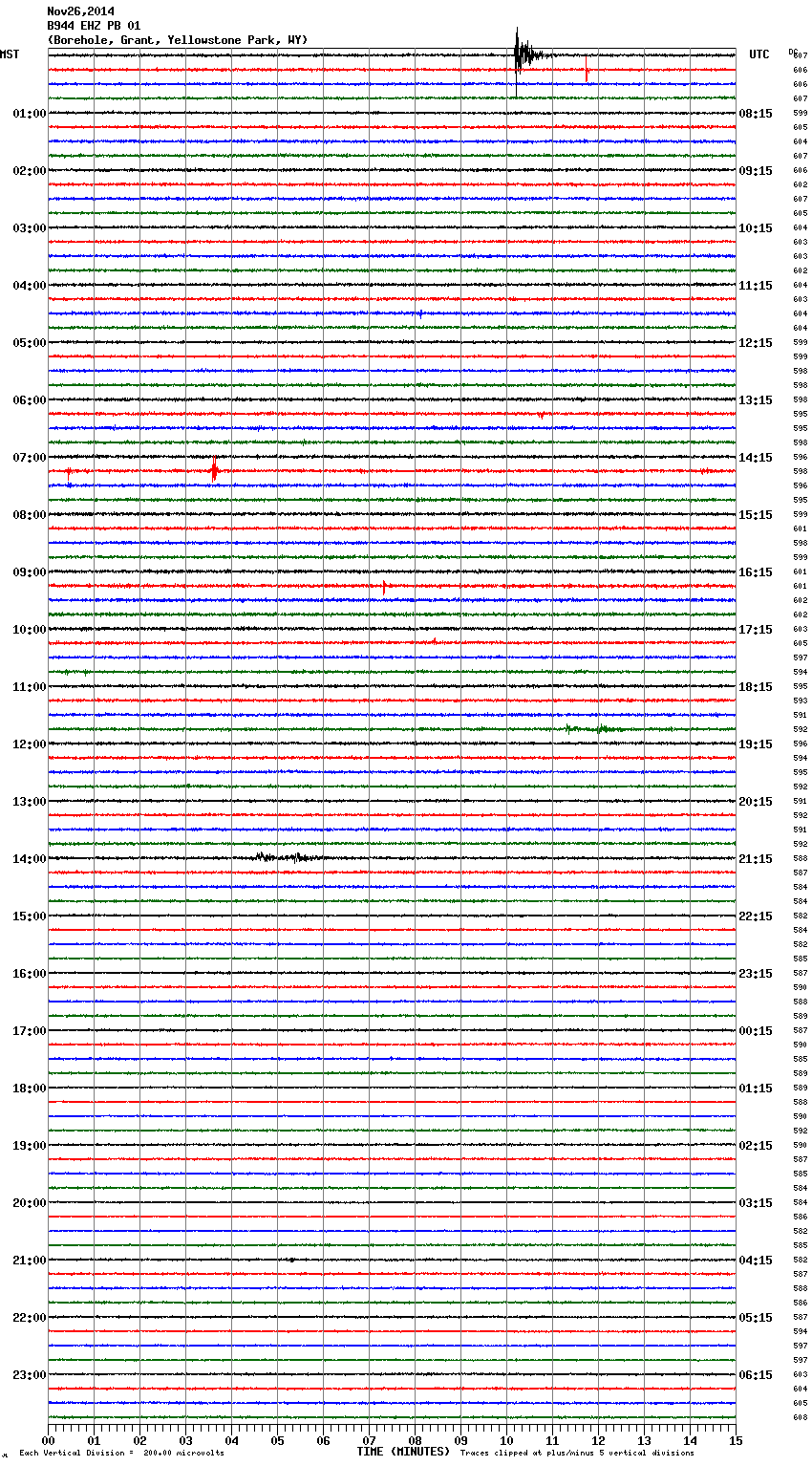Click the 20:15 UTC time label

[x=756, y=802]
